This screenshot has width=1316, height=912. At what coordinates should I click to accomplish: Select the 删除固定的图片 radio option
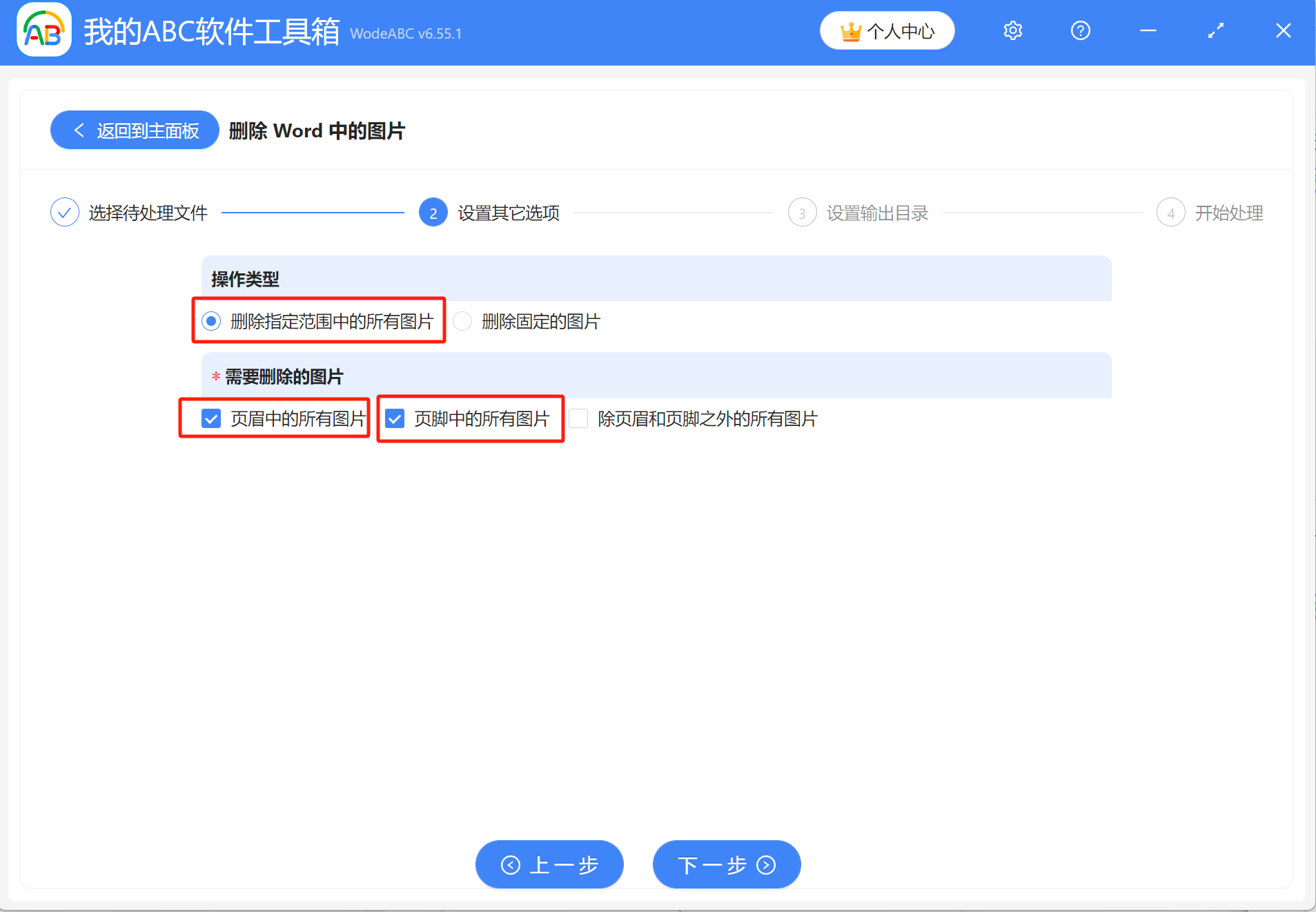[x=462, y=321]
